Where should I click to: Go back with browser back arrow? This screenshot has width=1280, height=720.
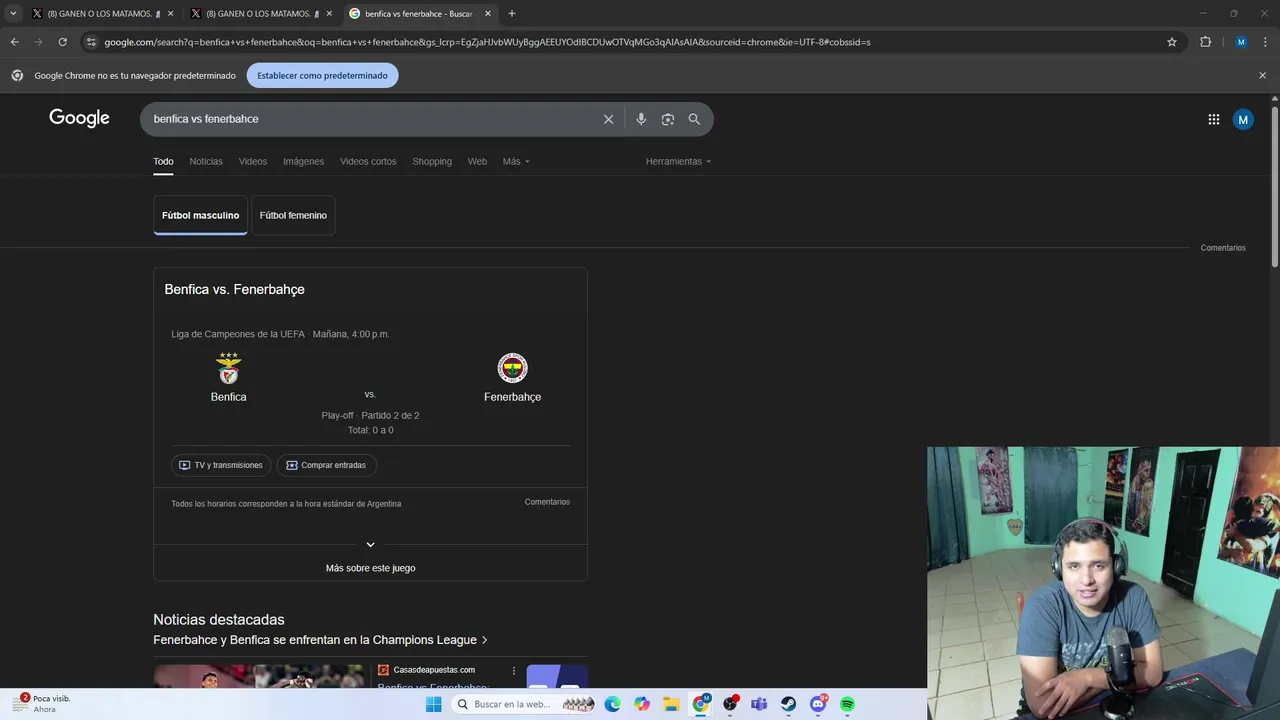pos(14,42)
